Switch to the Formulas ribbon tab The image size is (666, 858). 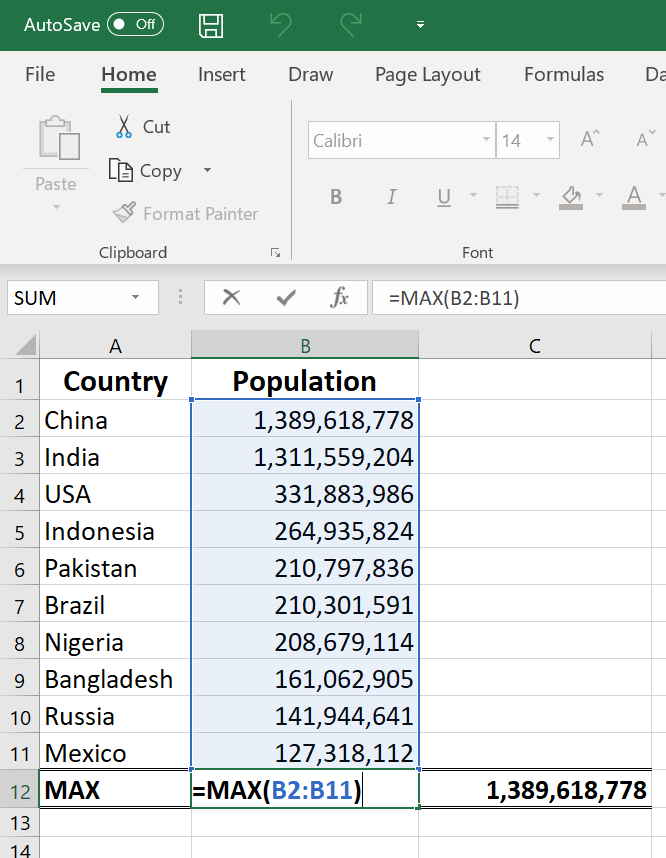[564, 74]
